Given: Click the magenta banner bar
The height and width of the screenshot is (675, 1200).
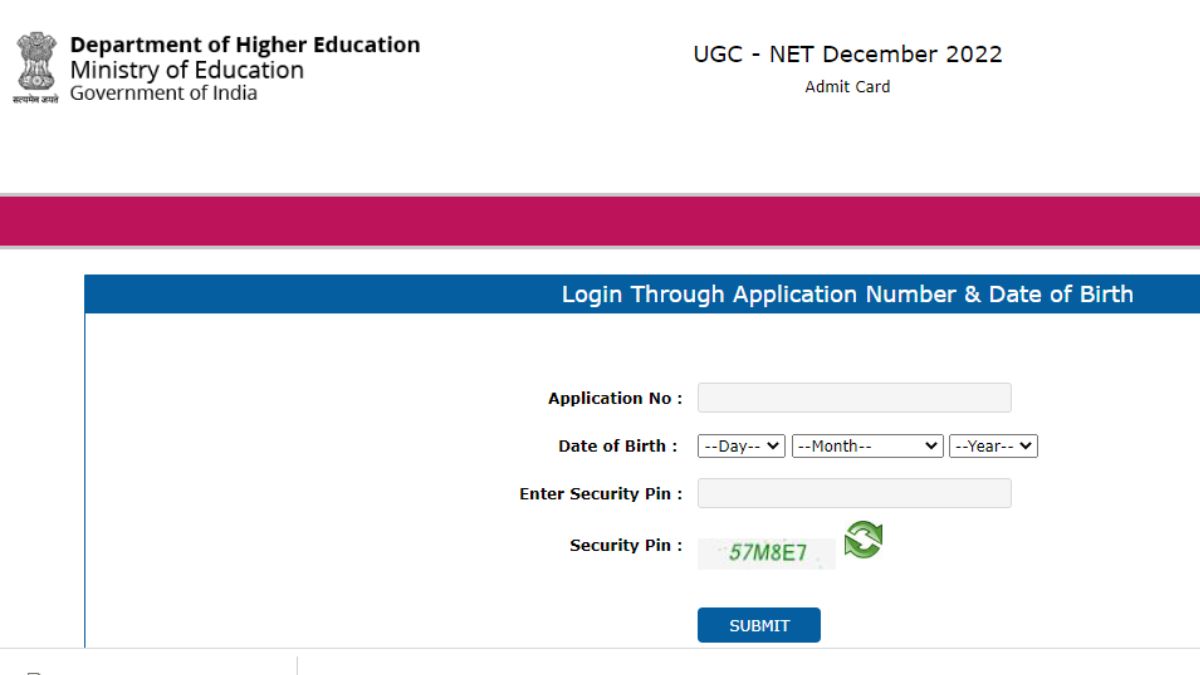Looking at the screenshot, I should click(600, 221).
